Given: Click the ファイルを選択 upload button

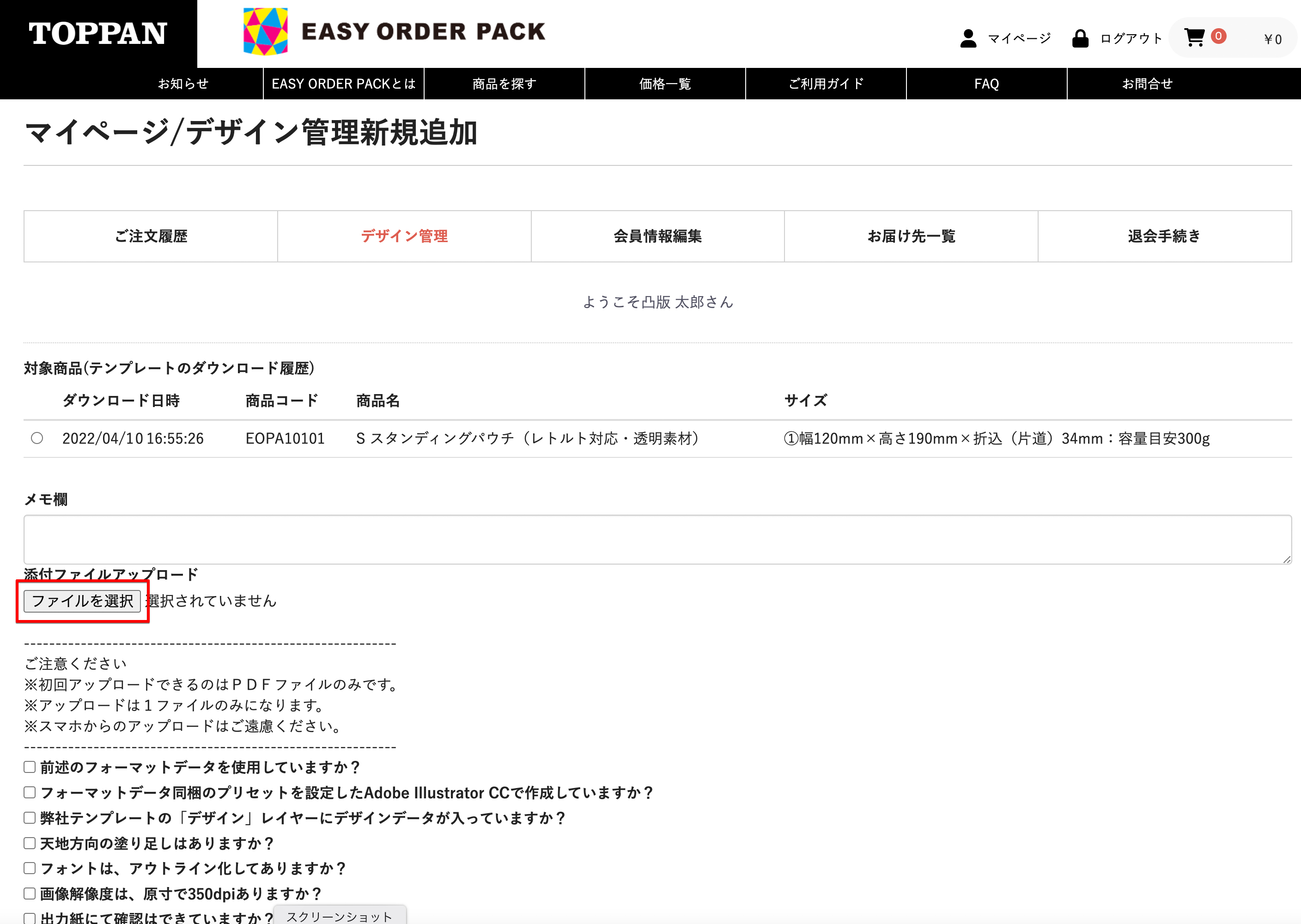Looking at the screenshot, I should [x=83, y=601].
